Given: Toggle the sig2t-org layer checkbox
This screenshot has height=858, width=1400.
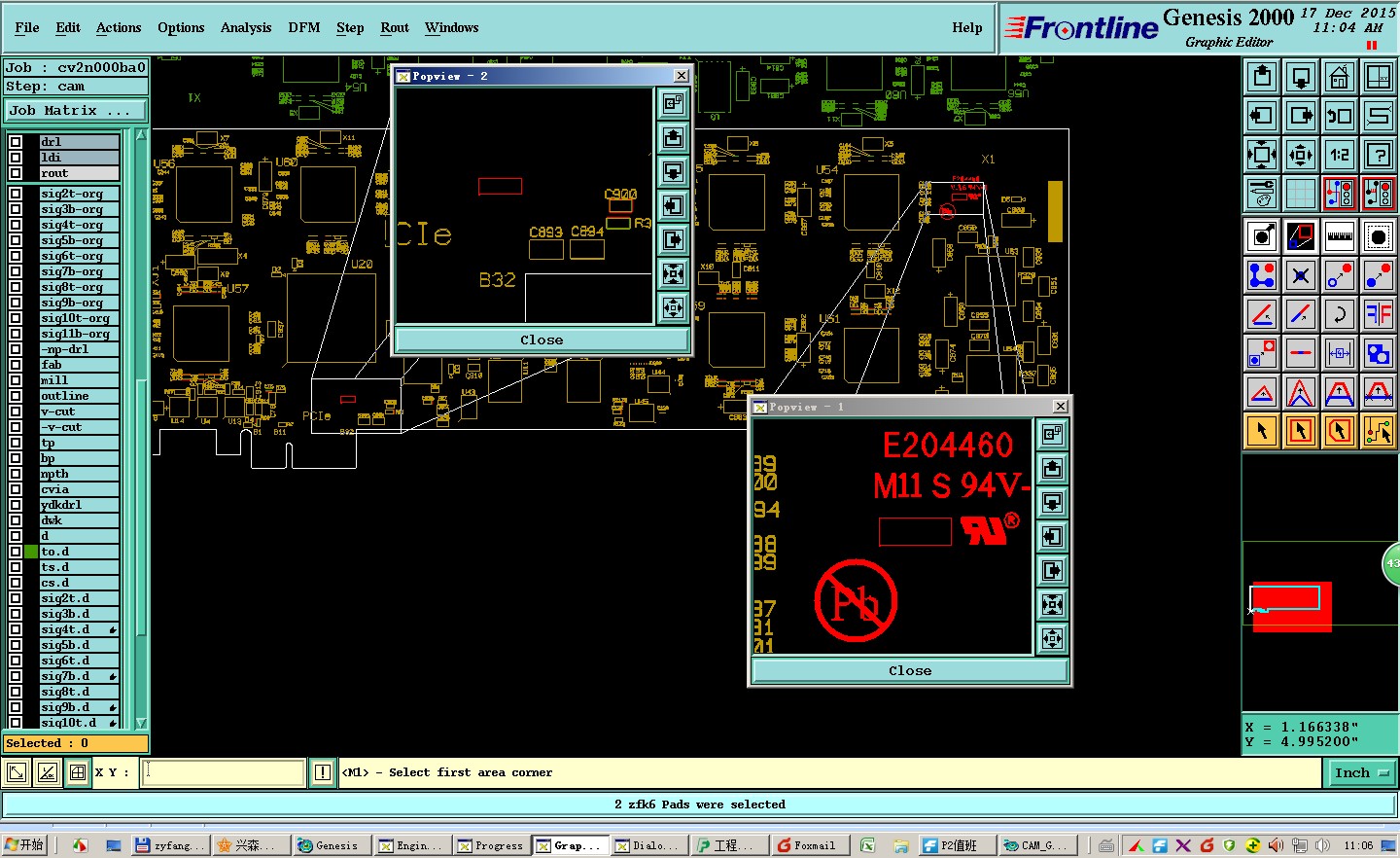Looking at the screenshot, I should (16, 194).
